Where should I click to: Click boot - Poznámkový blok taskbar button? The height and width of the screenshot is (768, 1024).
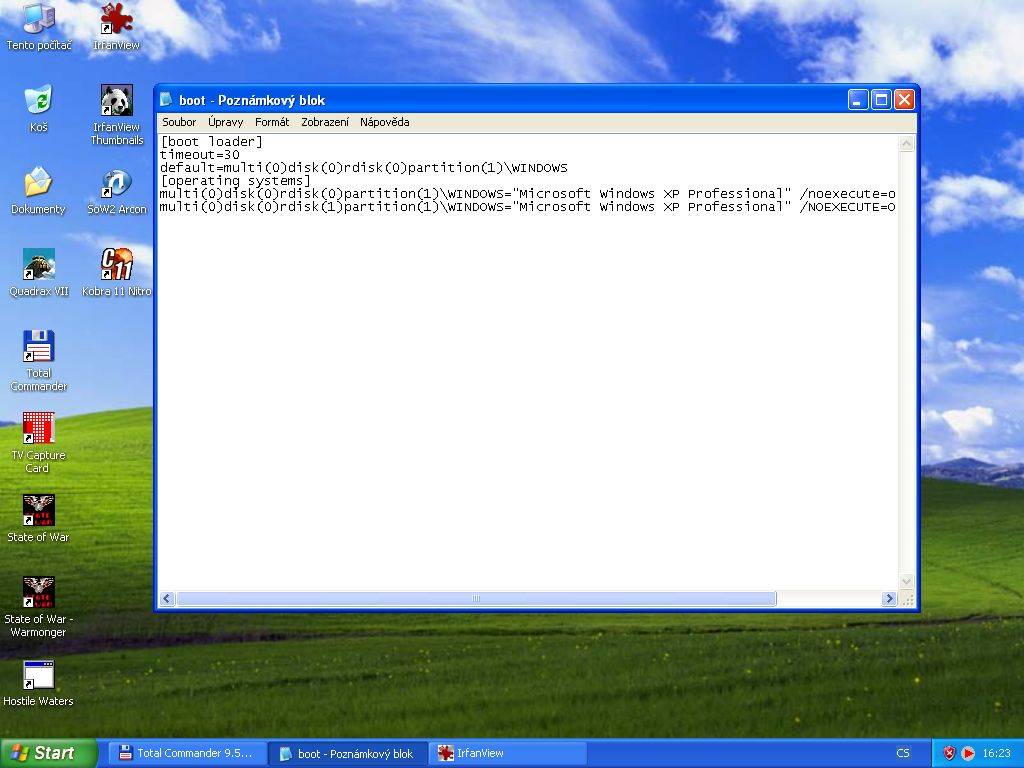(x=348, y=753)
